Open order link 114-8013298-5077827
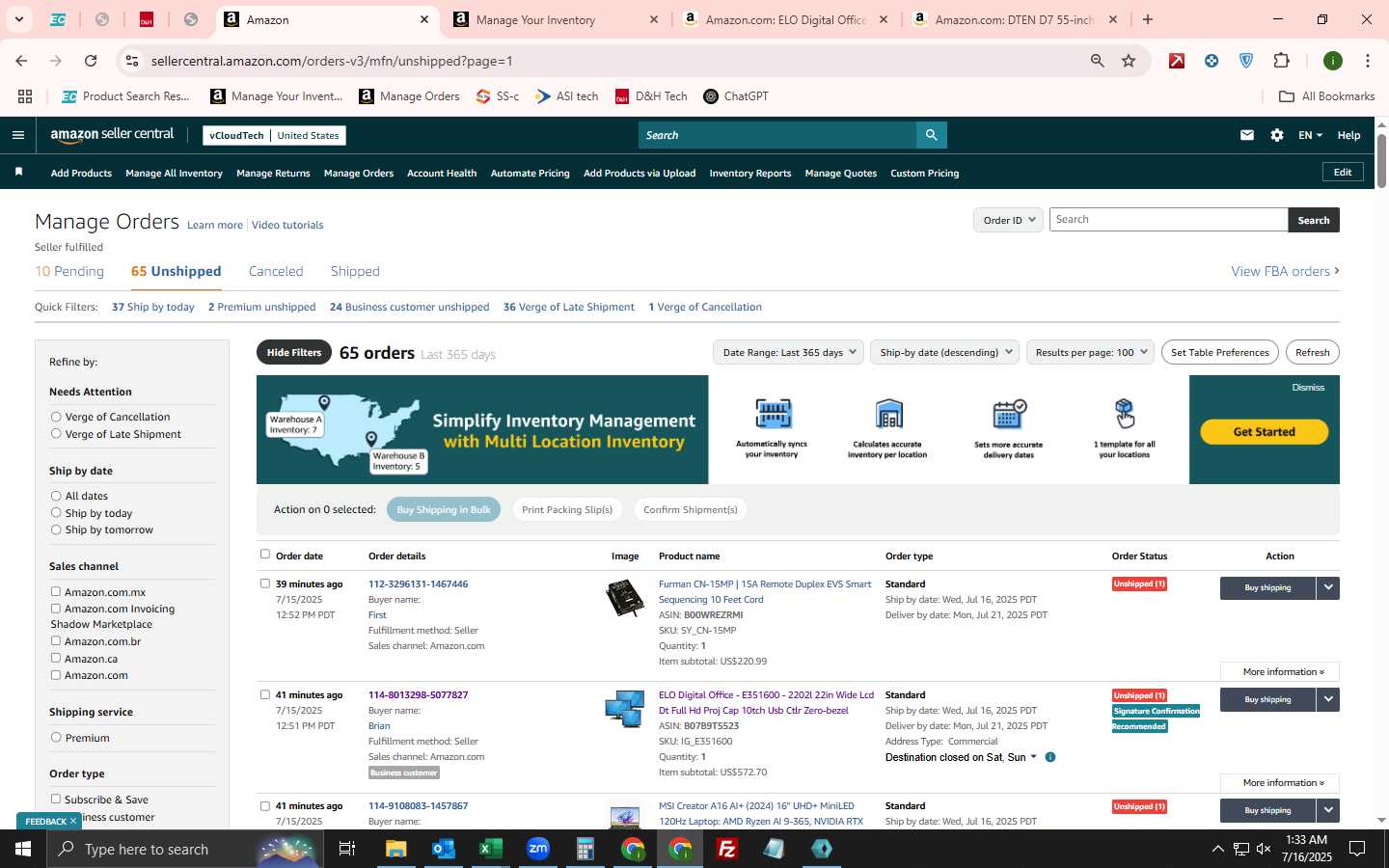 coord(418,694)
